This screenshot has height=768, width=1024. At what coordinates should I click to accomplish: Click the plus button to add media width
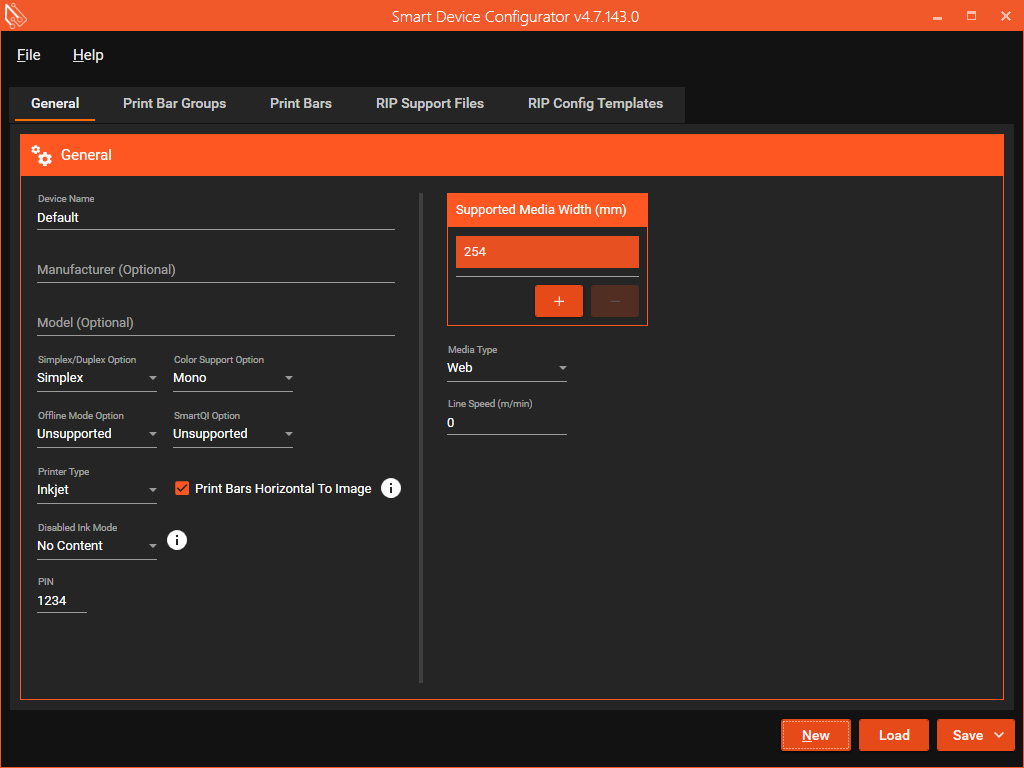click(559, 301)
